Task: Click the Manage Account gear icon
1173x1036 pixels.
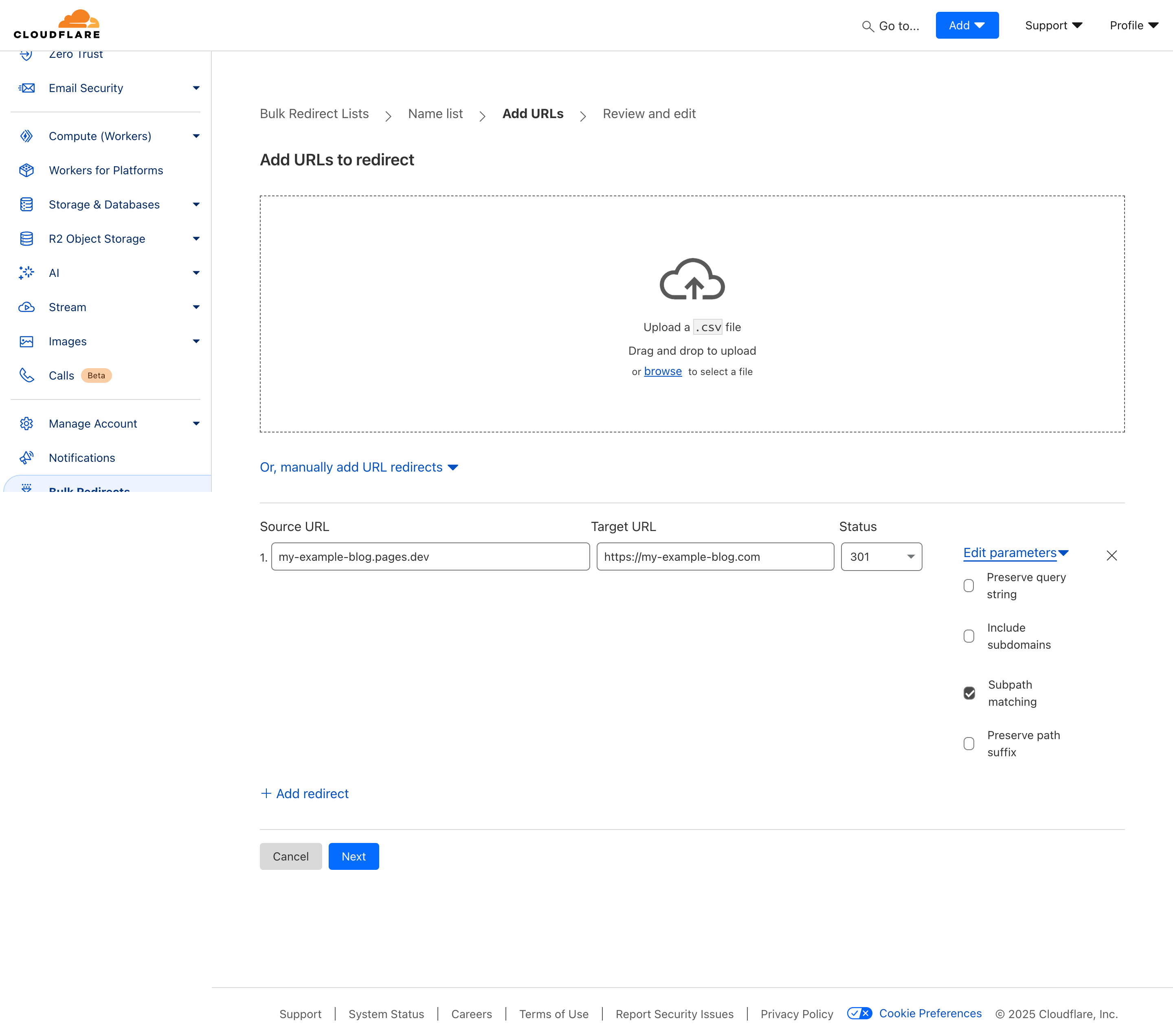Action: (x=26, y=424)
